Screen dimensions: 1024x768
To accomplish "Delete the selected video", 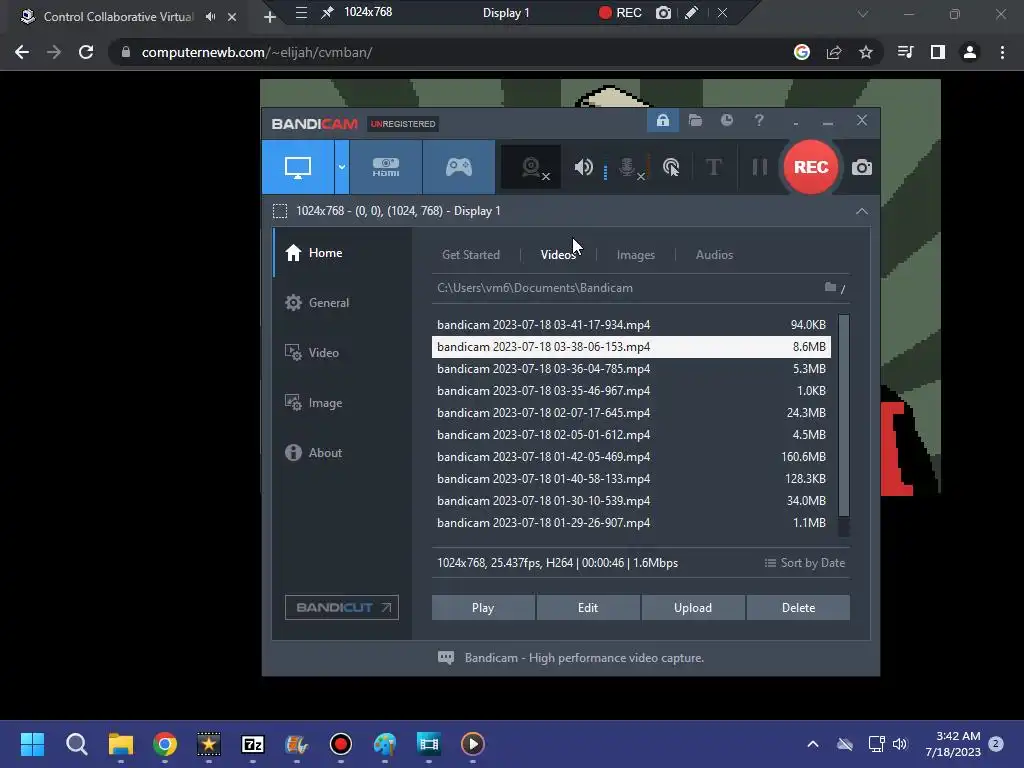I will click(798, 607).
